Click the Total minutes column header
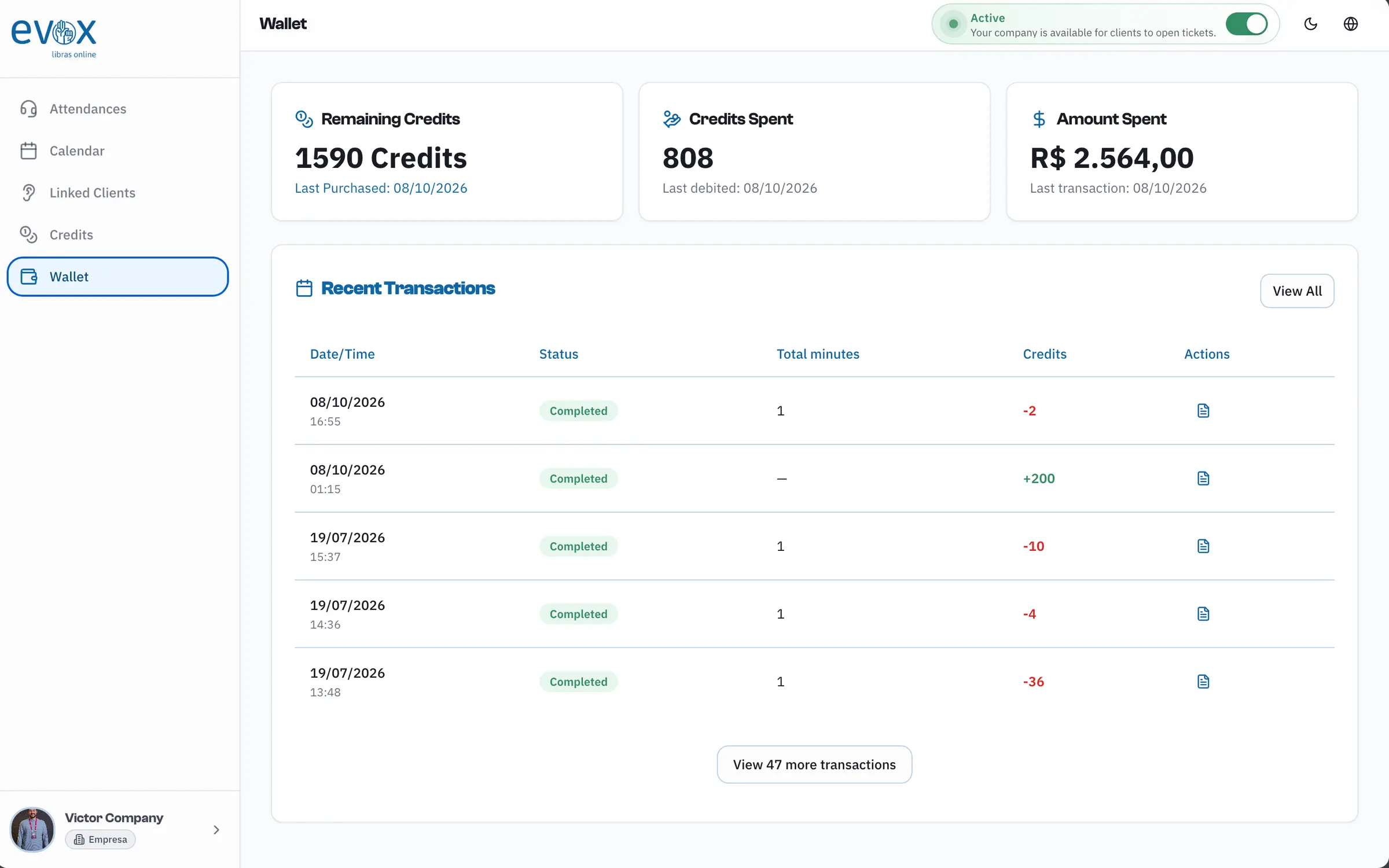This screenshot has width=1389, height=868. (x=818, y=354)
